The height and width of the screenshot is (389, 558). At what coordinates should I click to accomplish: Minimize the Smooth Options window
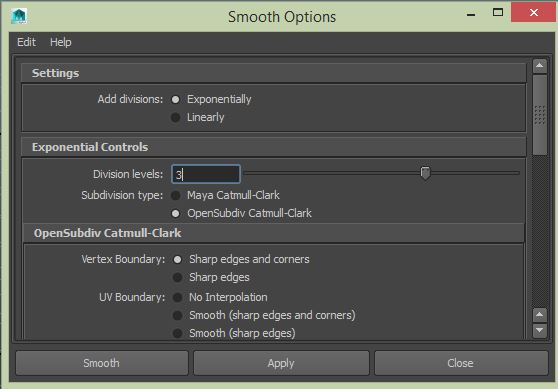pyautogui.click(x=471, y=14)
